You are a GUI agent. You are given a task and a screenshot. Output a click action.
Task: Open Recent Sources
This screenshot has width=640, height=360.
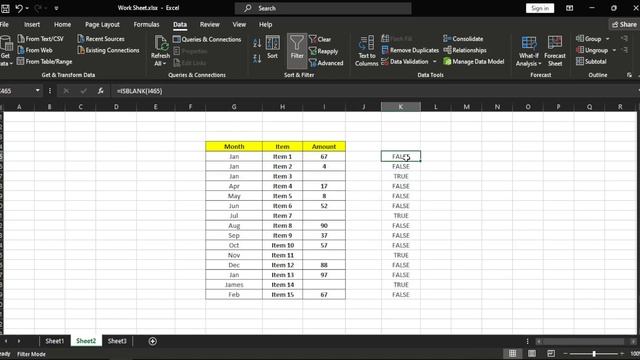101,39
